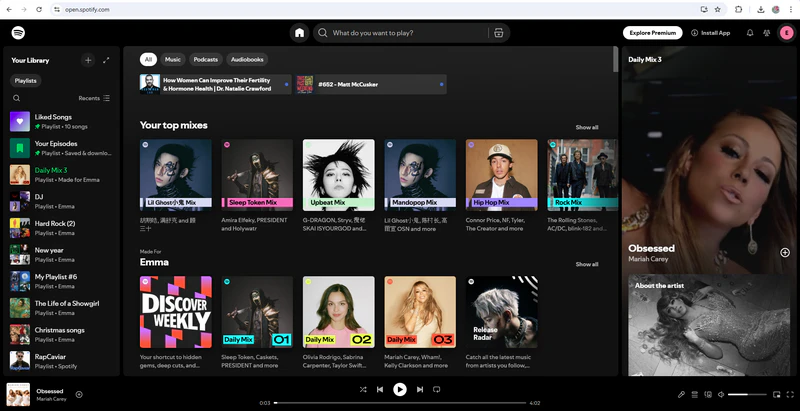Go to Home via house icon

[299, 33]
